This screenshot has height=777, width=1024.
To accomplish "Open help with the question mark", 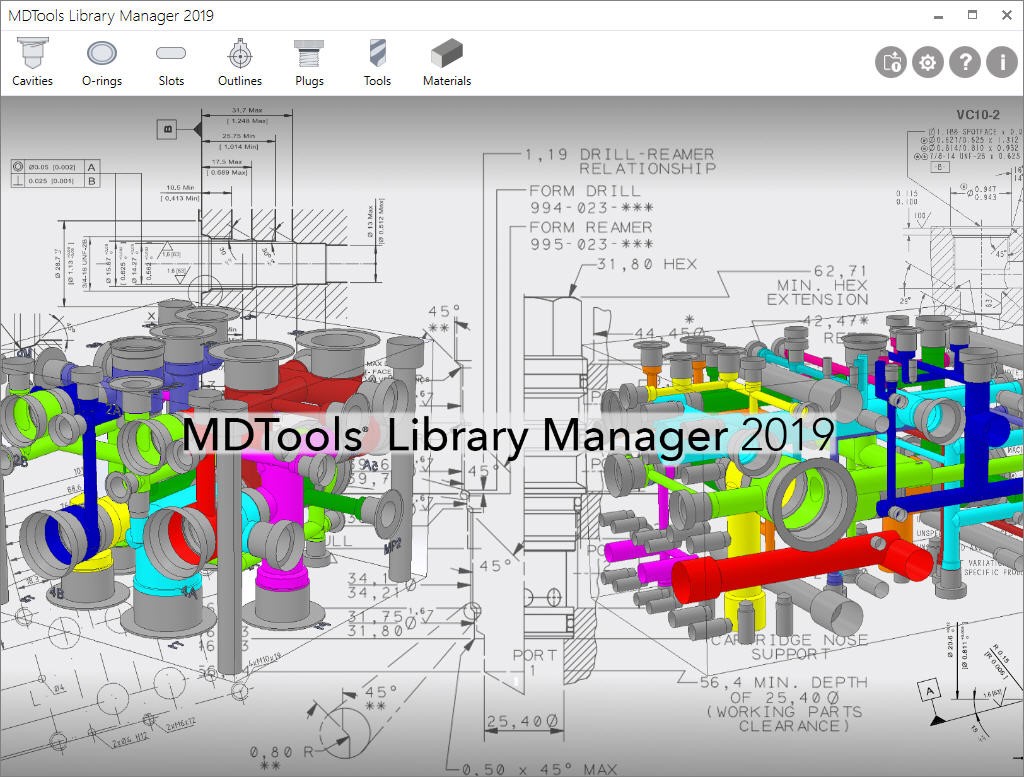I will coord(965,63).
